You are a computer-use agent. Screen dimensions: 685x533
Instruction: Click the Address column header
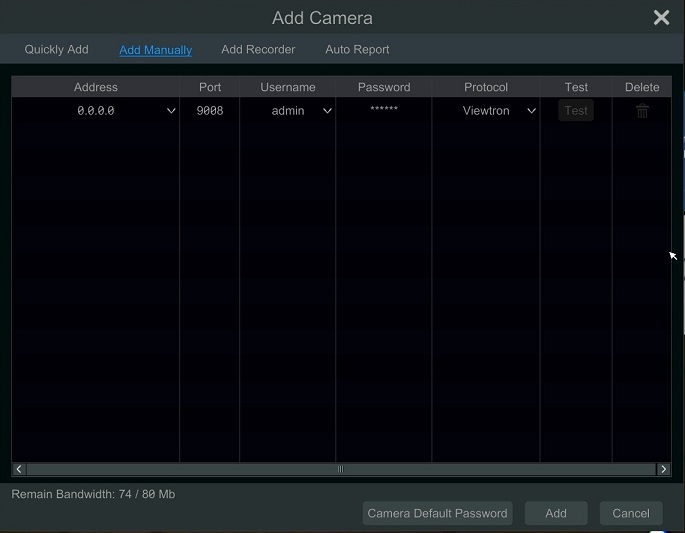coord(96,87)
